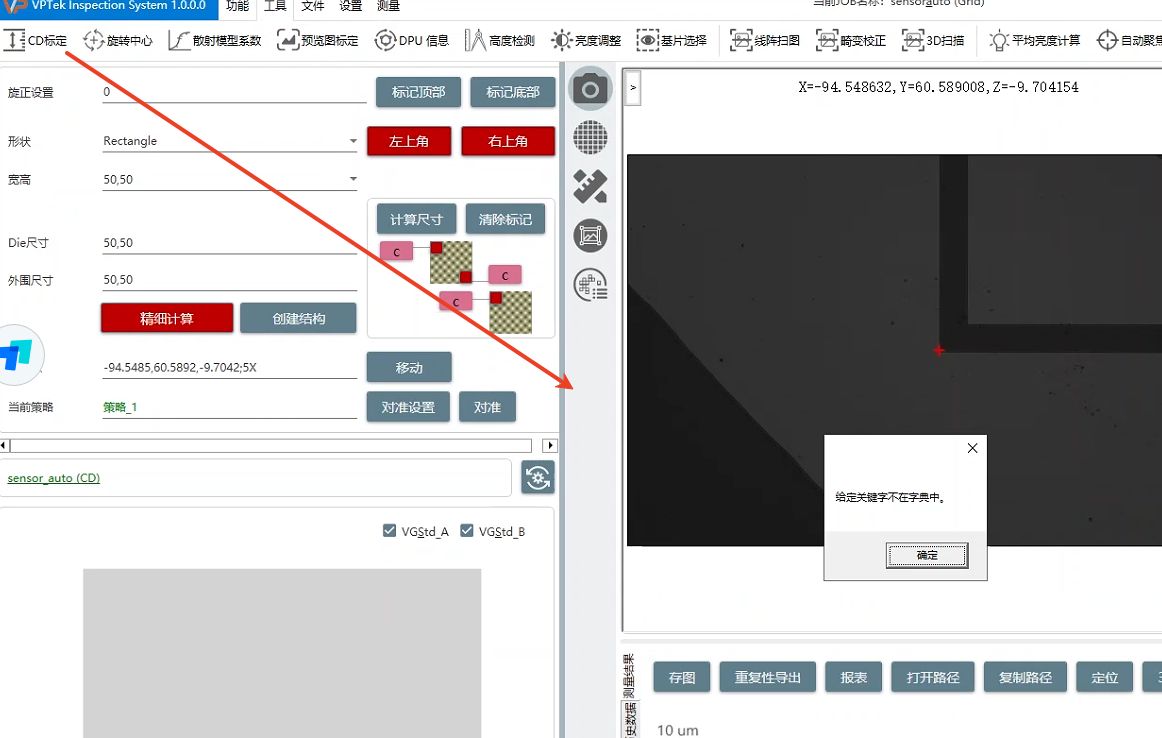This screenshot has width=1162, height=738.
Task: Select the 旋转中心 rotation center tool
Action: pos(119,41)
